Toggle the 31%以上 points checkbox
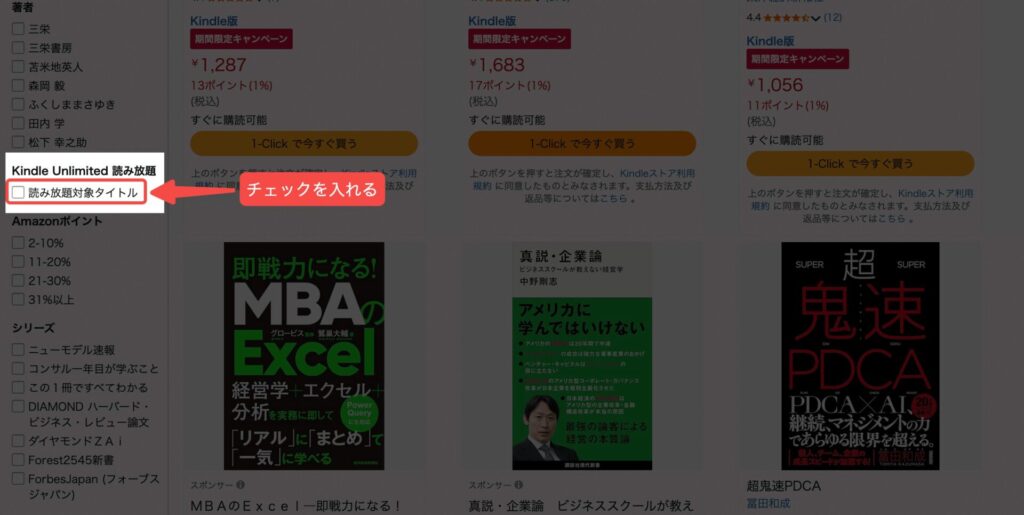This screenshot has width=1024, height=515. click(18, 300)
